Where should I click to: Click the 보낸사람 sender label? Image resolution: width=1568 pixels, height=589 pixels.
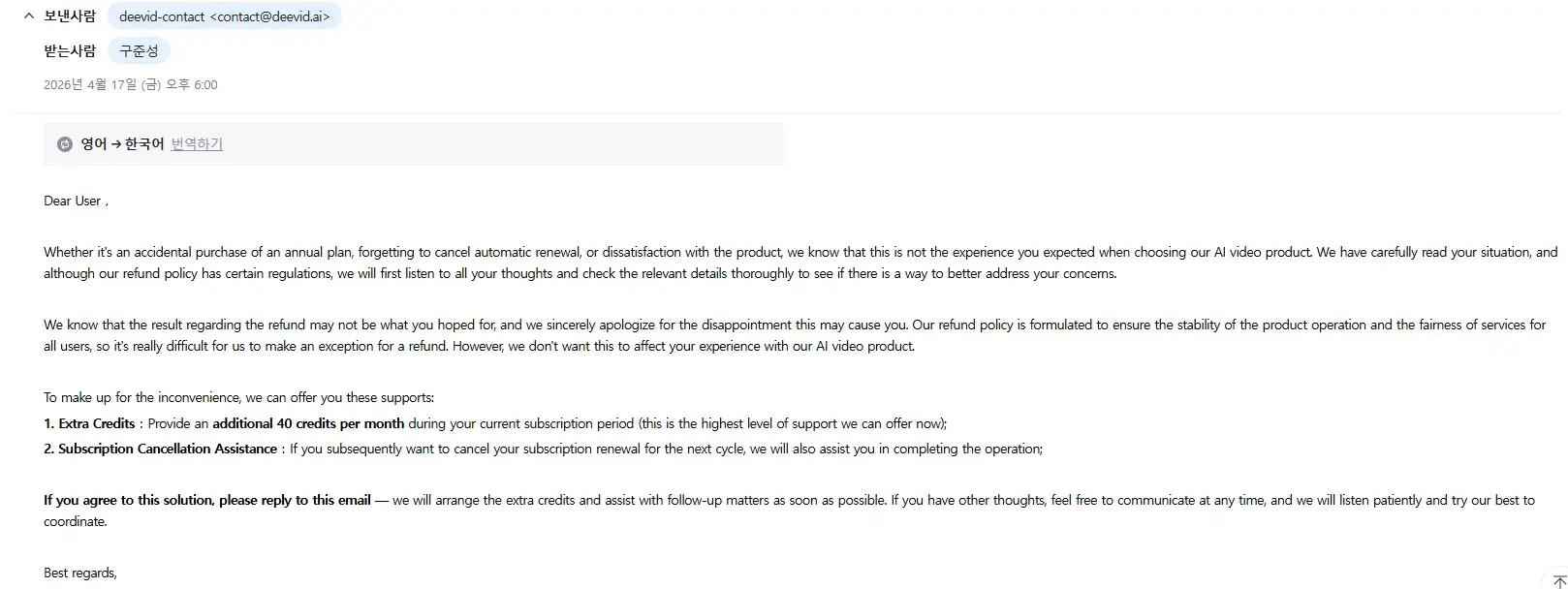pyautogui.click(x=70, y=16)
